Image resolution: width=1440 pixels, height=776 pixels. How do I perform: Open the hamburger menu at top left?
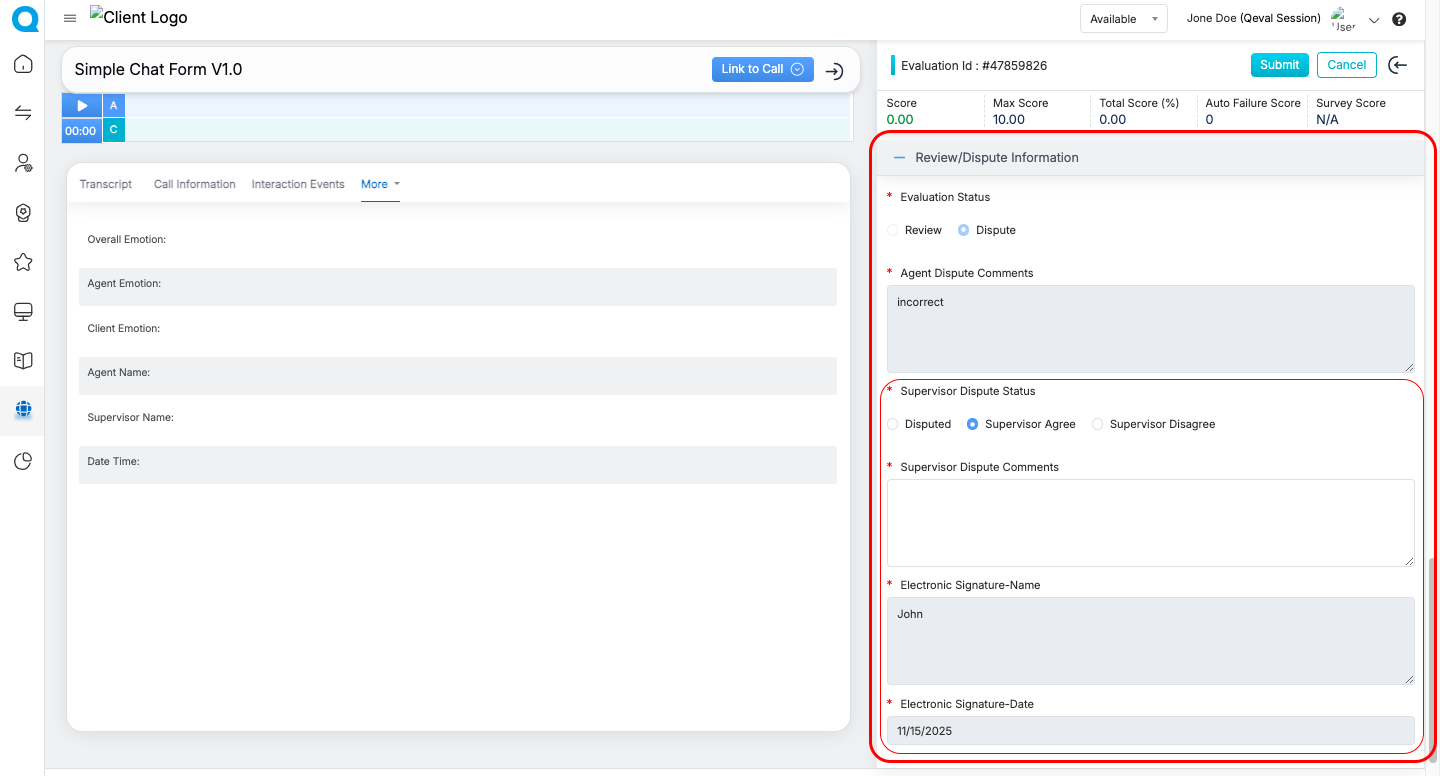tap(70, 18)
